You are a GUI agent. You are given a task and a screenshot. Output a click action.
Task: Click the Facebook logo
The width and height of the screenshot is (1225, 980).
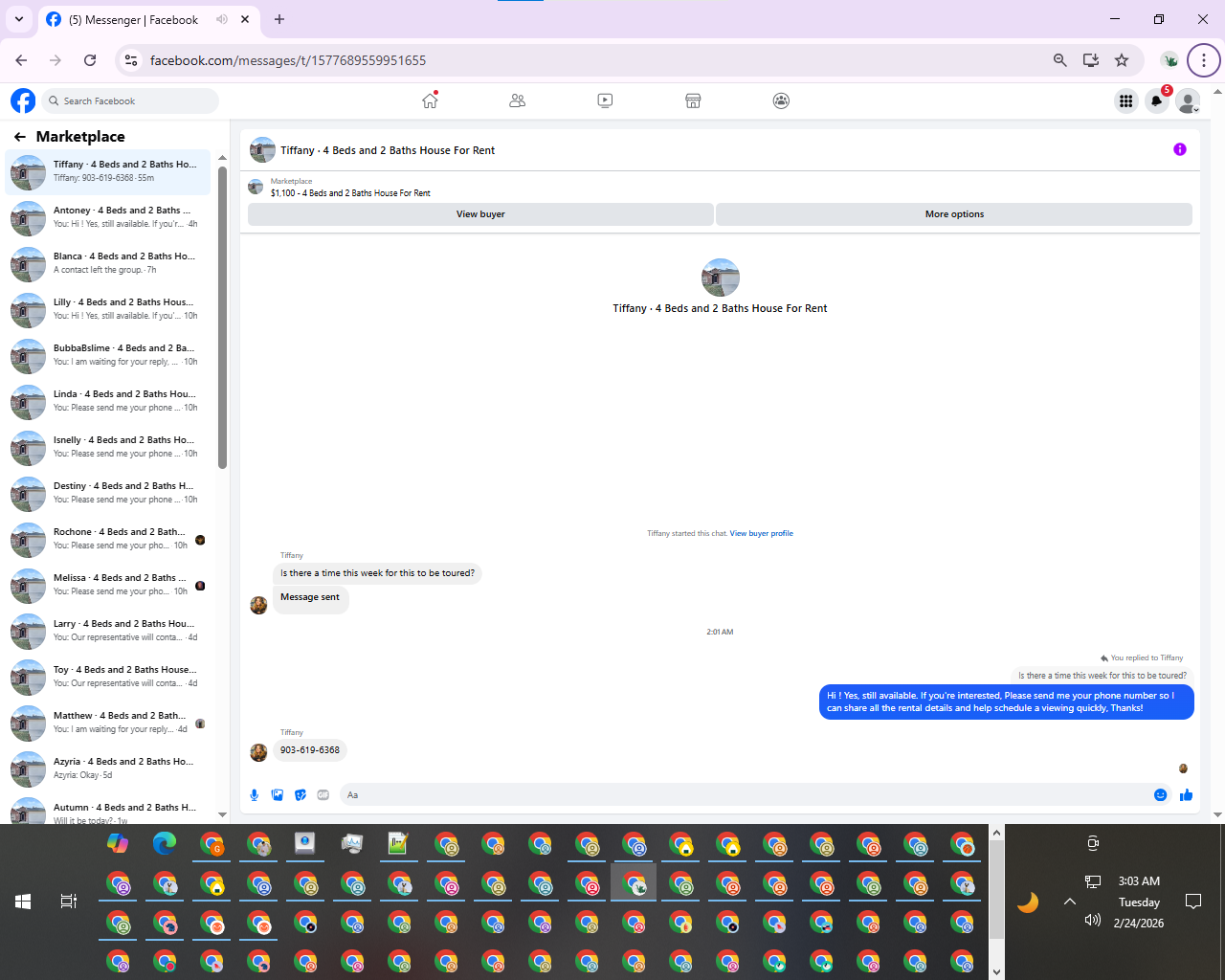click(23, 100)
